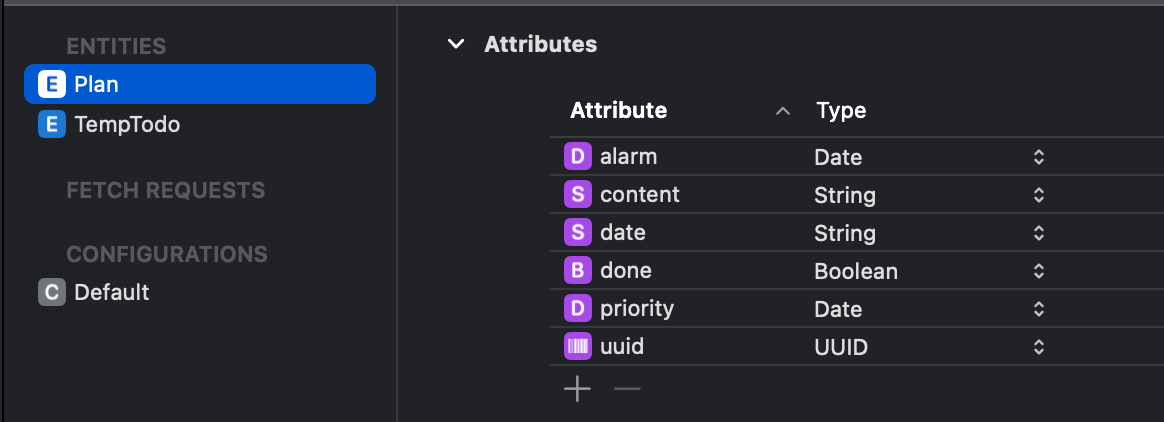The image size is (1164, 422).
Task: Click the content attribute S icon
Action: [578, 195]
